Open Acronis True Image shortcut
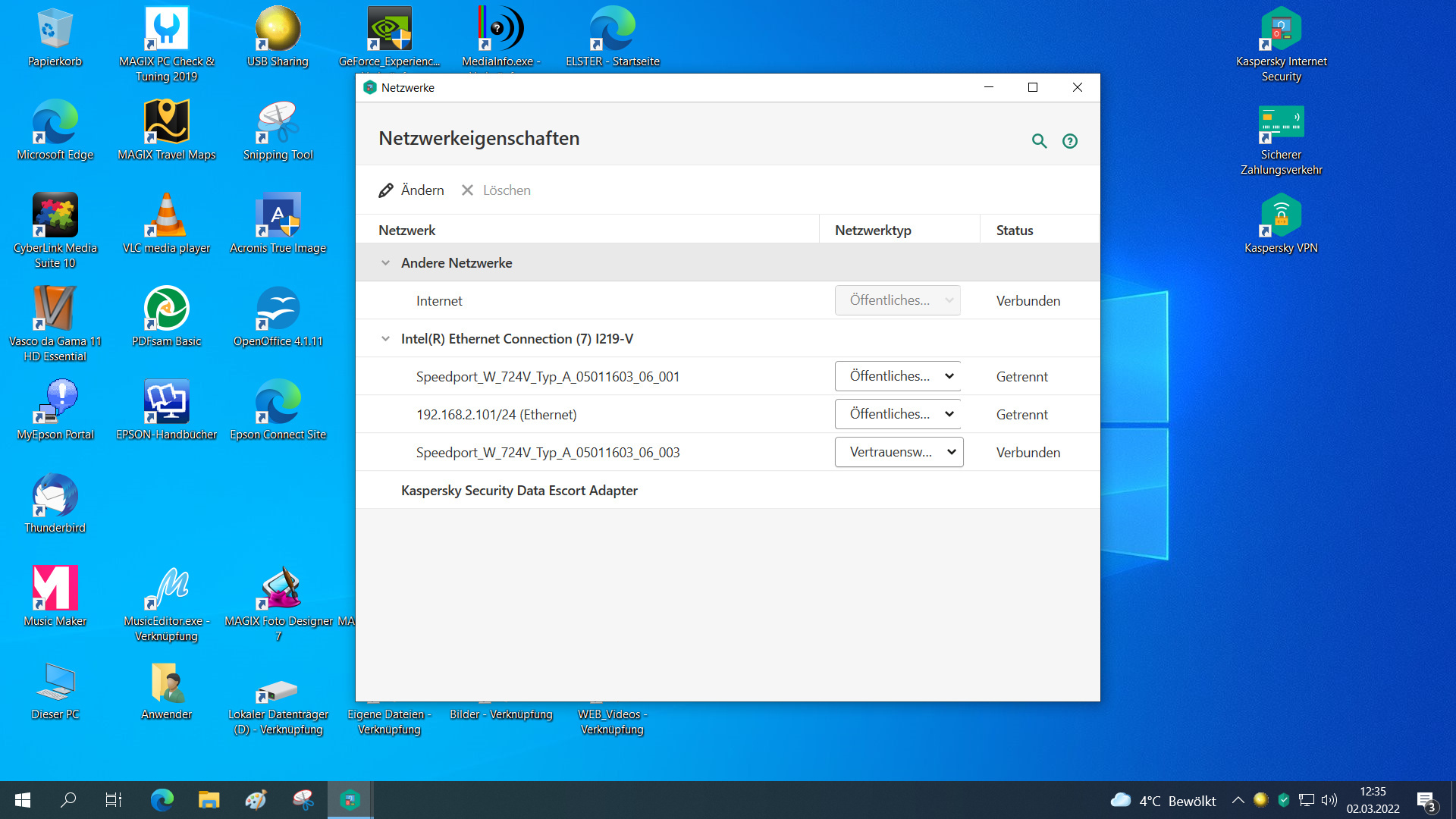This screenshot has width=1456, height=819. 278,224
